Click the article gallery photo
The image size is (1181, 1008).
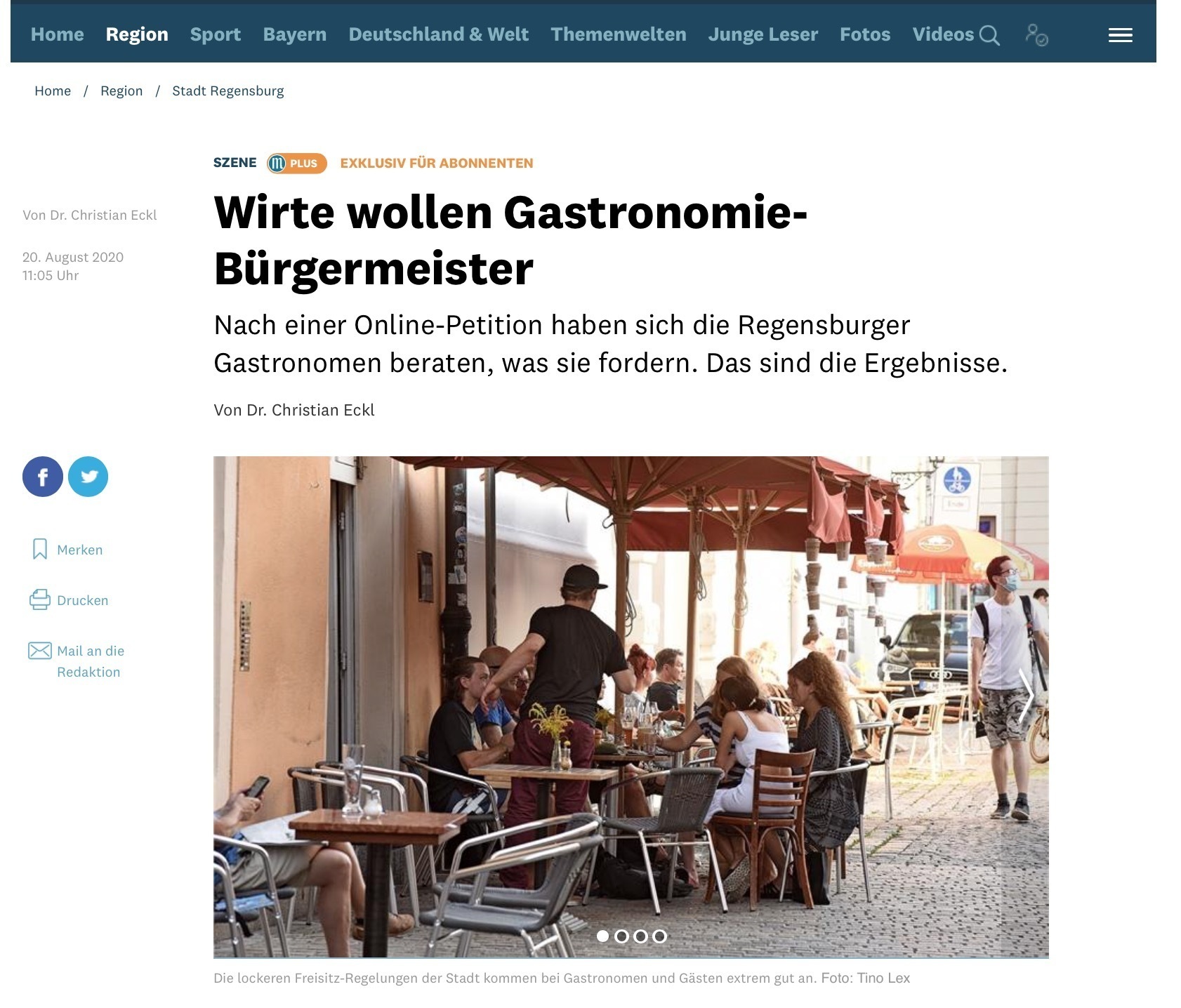click(x=631, y=707)
